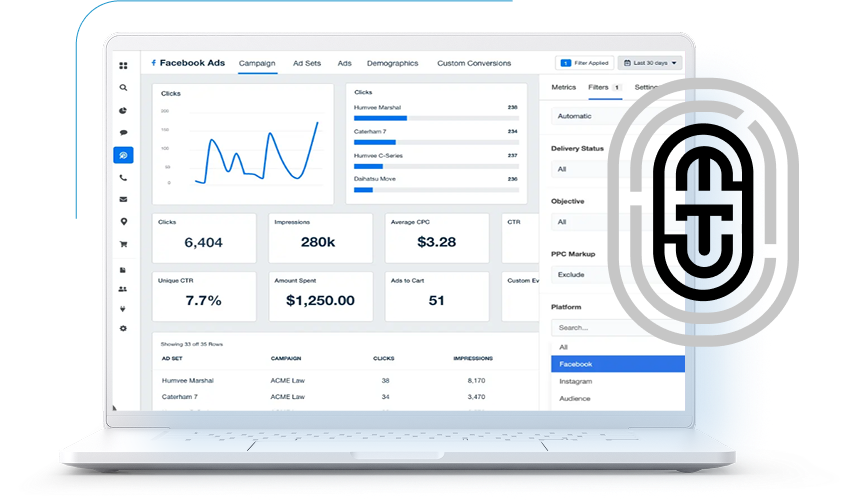
Task: Open the Demographics tab
Action: (393, 63)
